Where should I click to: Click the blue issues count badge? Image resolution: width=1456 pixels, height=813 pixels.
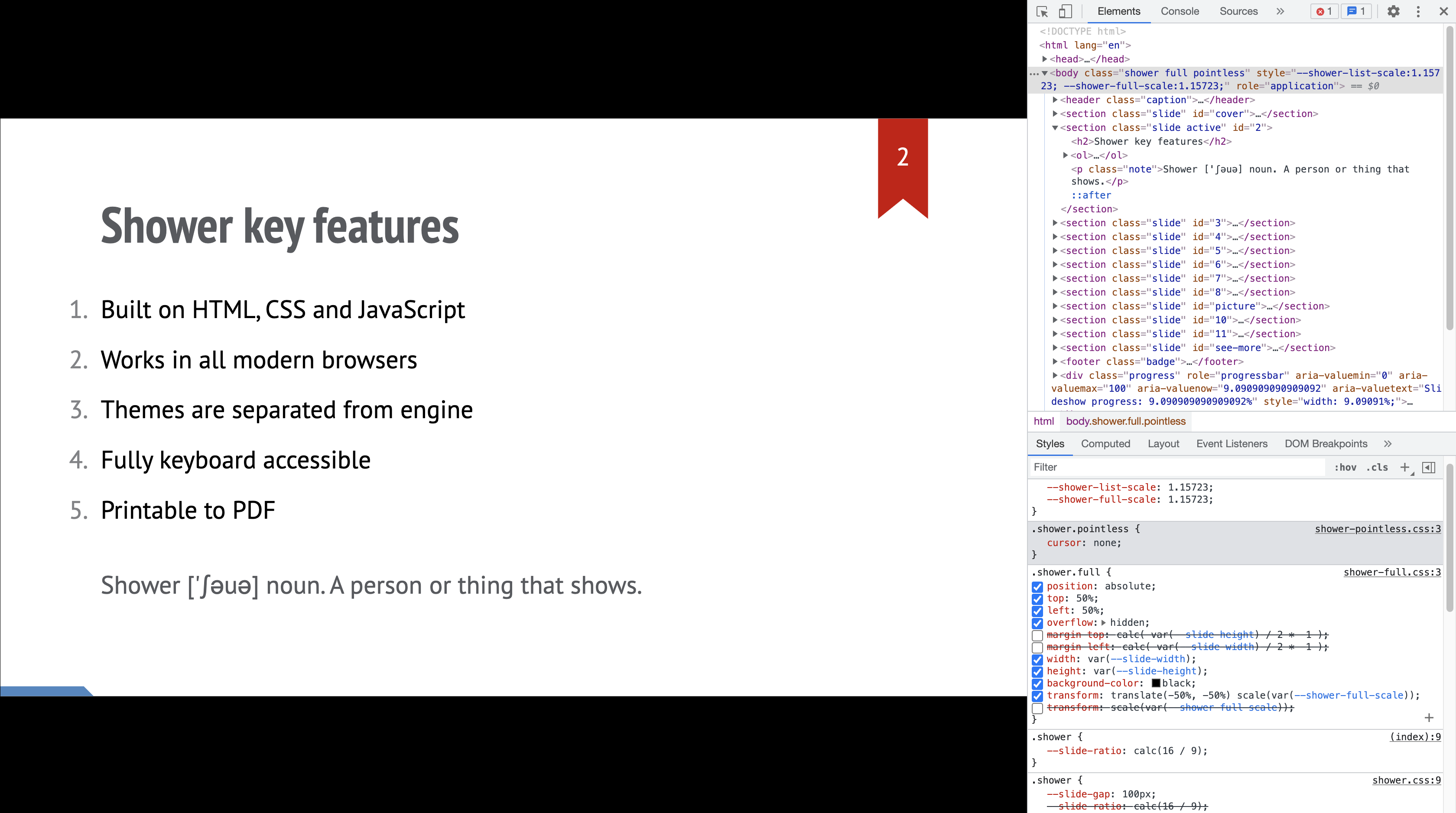[1356, 11]
